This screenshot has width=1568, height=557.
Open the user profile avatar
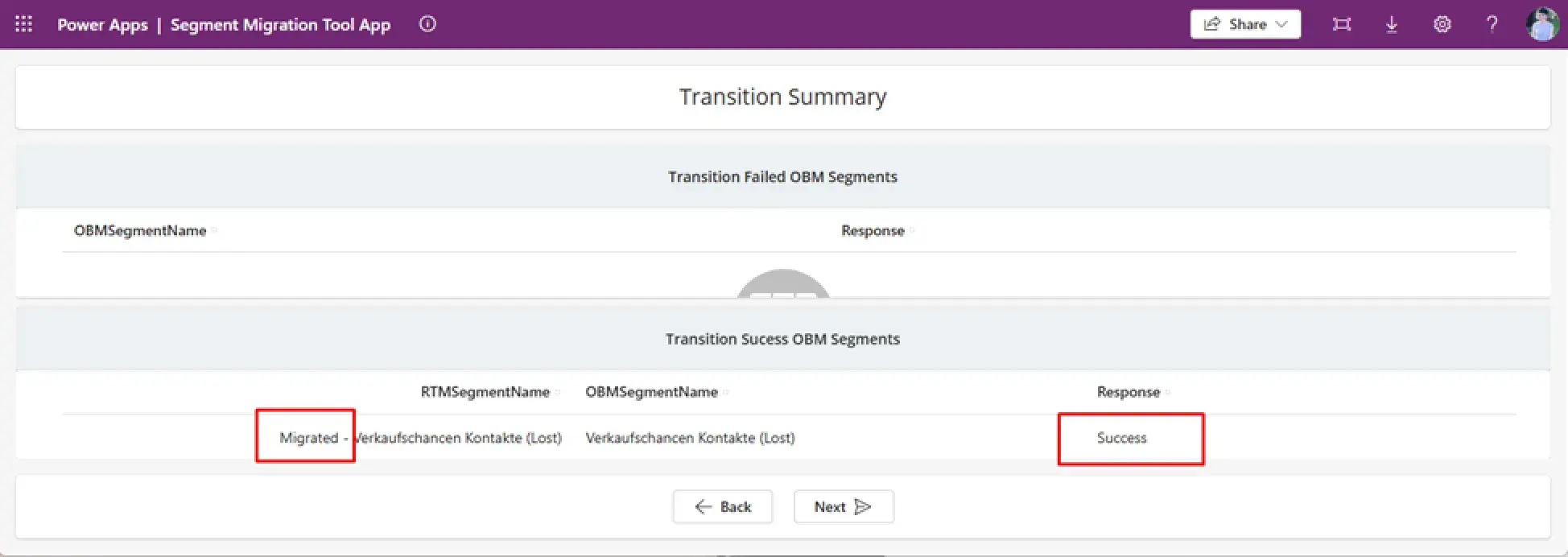(x=1542, y=24)
